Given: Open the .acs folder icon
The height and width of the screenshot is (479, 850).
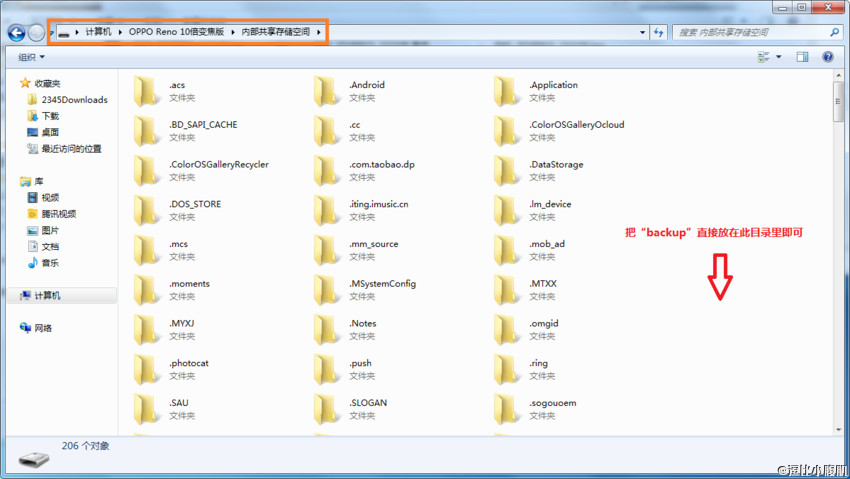Looking at the screenshot, I should pos(146,90).
